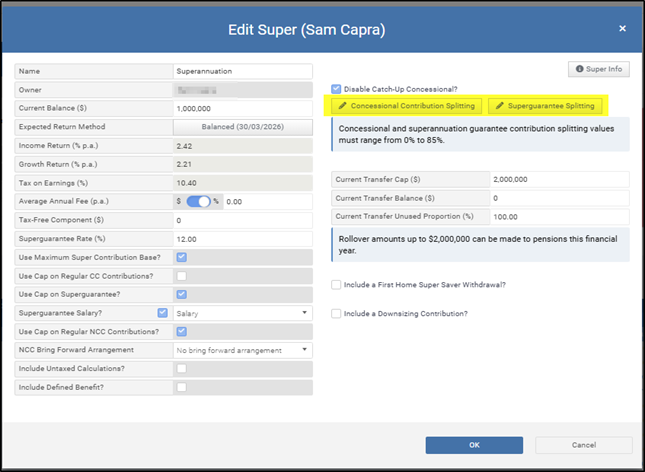Image resolution: width=645 pixels, height=472 pixels.
Task: Open Concessional Contribution Splitting editor
Action: tap(407, 105)
